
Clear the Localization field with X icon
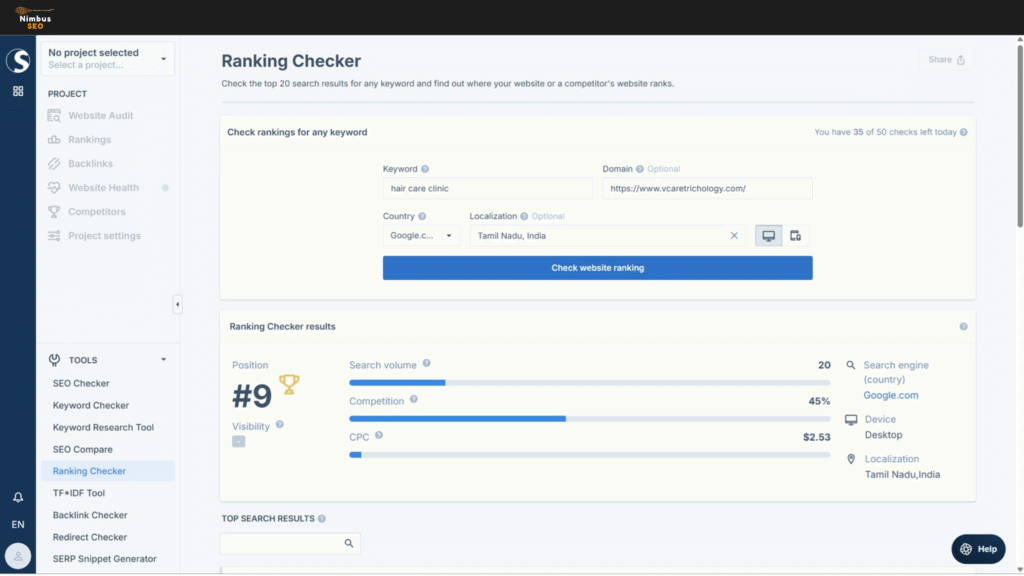point(734,236)
